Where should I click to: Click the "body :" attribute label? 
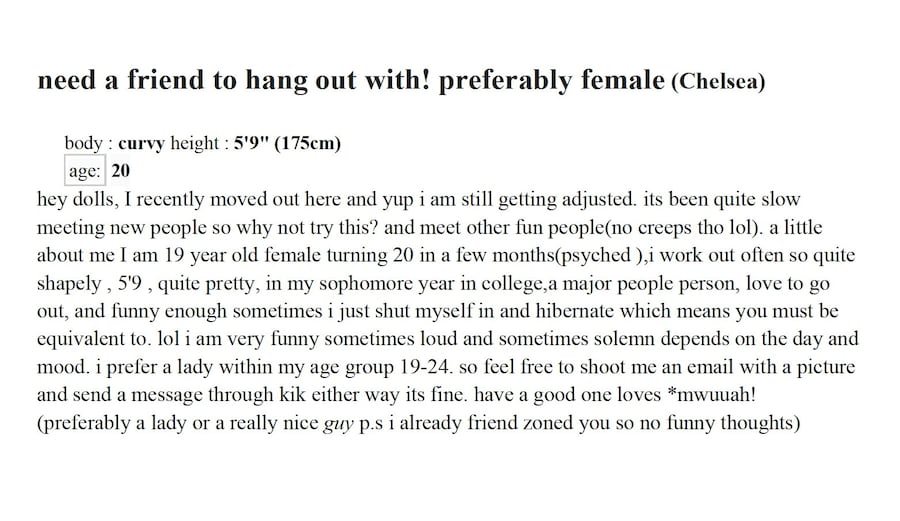[x=88, y=143]
